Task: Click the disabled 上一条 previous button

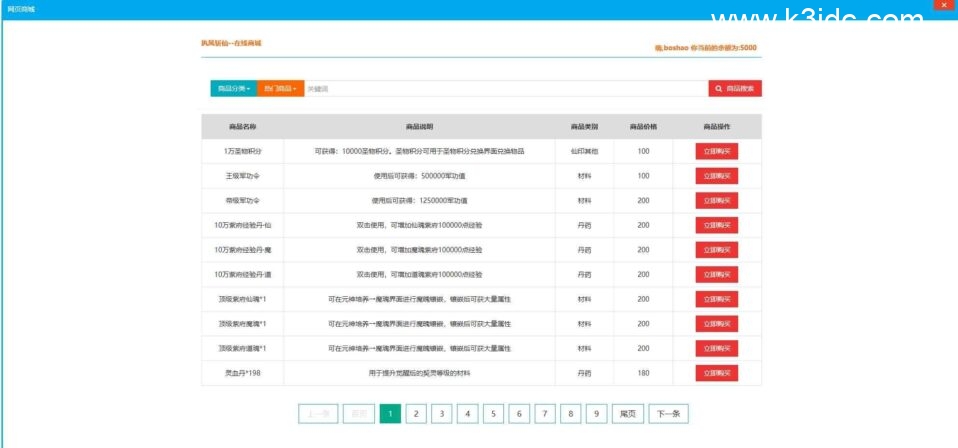Action: pyautogui.click(x=318, y=414)
